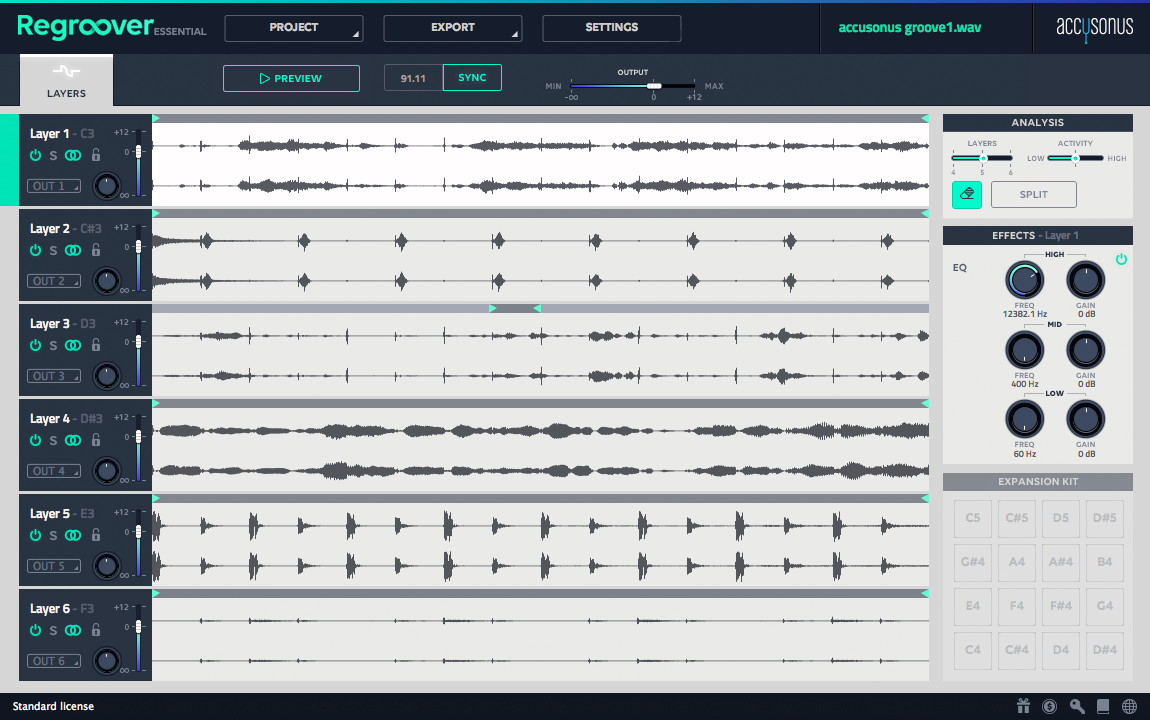Select expansion kit pad C5
The image size is (1150, 720).
coord(973,518)
